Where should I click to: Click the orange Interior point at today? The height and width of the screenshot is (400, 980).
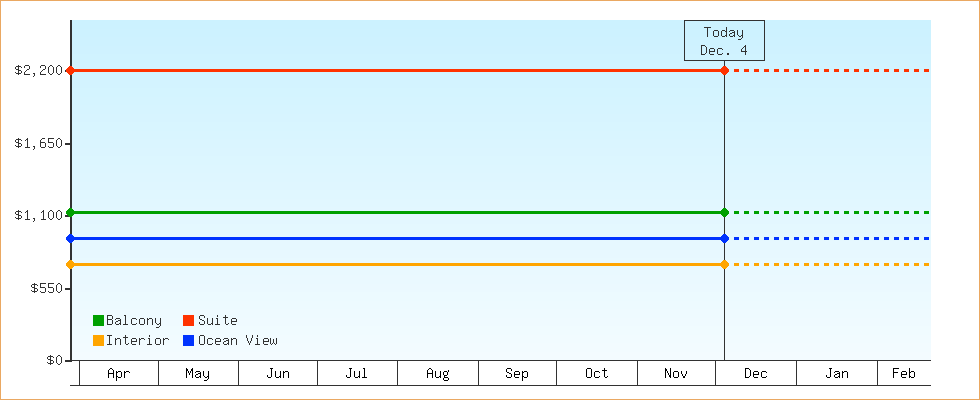pyautogui.click(x=724, y=264)
